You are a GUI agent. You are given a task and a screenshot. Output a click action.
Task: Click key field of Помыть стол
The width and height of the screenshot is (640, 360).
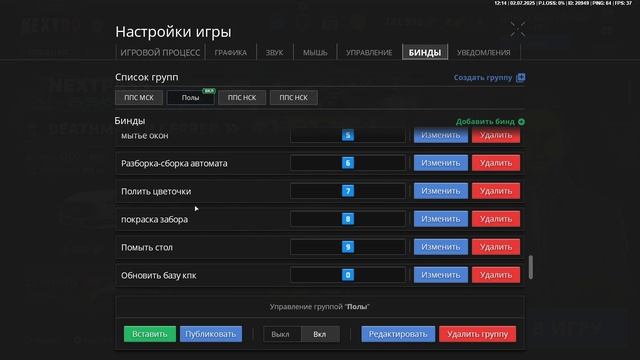pyautogui.click(x=348, y=247)
